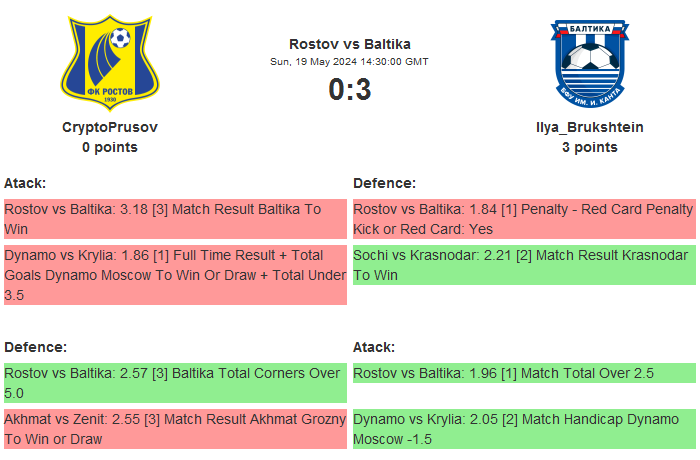Select the Dynamo Moscow -1.5 handicap bet
The height and width of the screenshot is (460, 700).
pyautogui.click(x=523, y=429)
